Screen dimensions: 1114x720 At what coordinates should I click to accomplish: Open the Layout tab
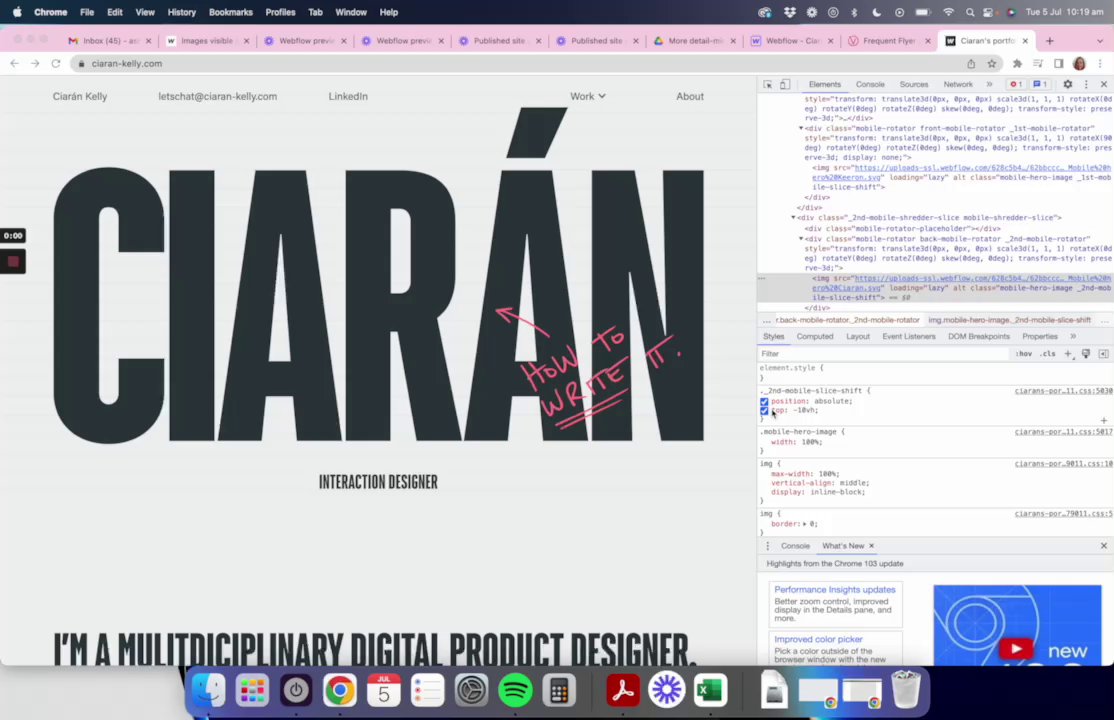pos(858,336)
